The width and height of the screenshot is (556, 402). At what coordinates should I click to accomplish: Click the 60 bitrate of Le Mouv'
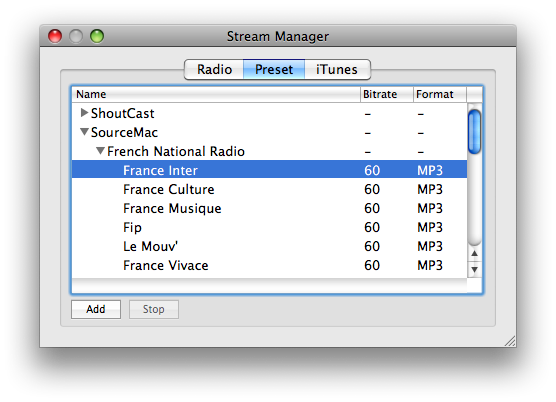coord(372,246)
